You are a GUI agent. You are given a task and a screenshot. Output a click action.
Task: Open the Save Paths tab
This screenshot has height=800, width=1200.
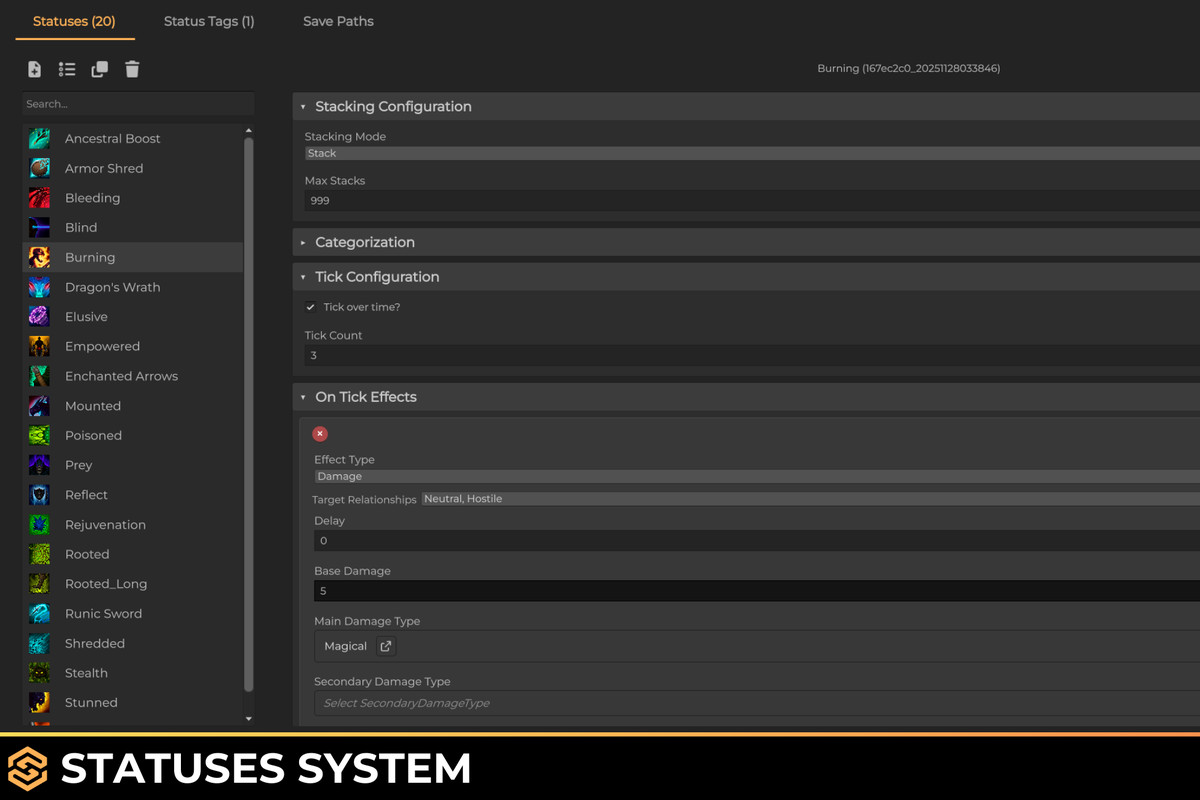tap(337, 21)
